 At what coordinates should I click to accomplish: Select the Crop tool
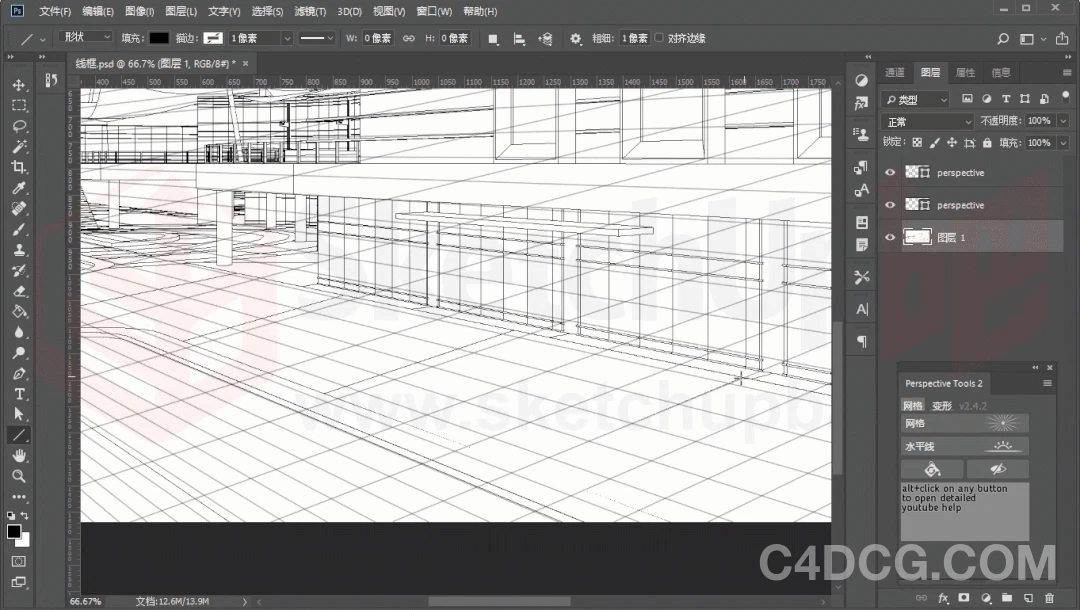coord(20,167)
